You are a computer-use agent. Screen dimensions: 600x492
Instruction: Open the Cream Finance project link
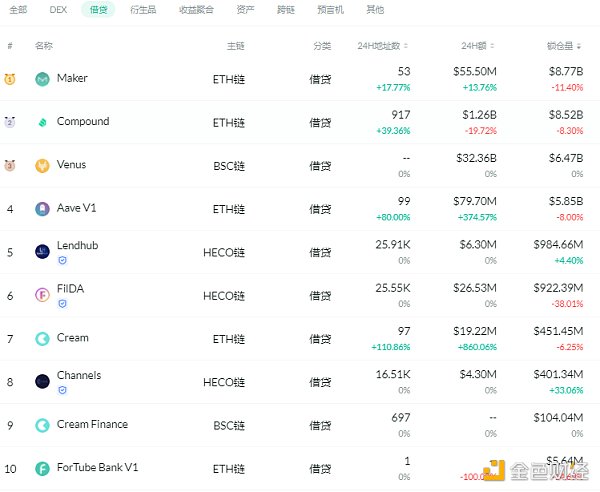tap(92, 424)
